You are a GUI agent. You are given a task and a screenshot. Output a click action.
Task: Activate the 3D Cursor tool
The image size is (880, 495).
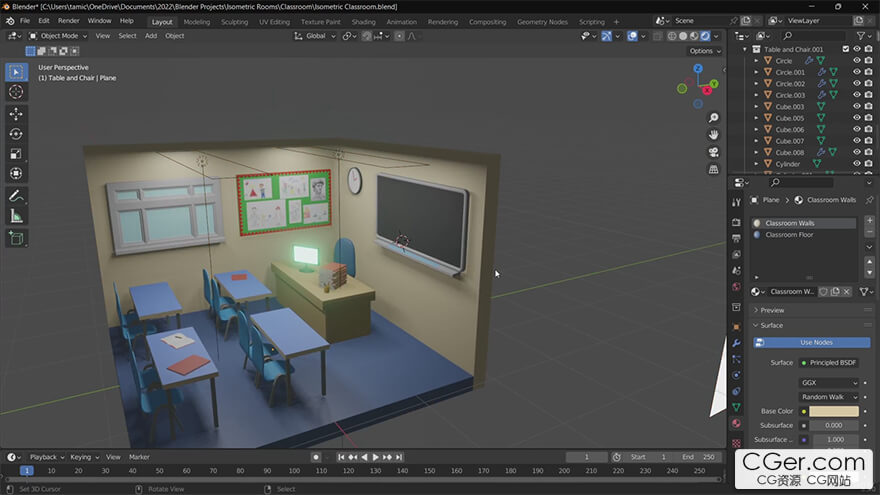tap(16, 92)
